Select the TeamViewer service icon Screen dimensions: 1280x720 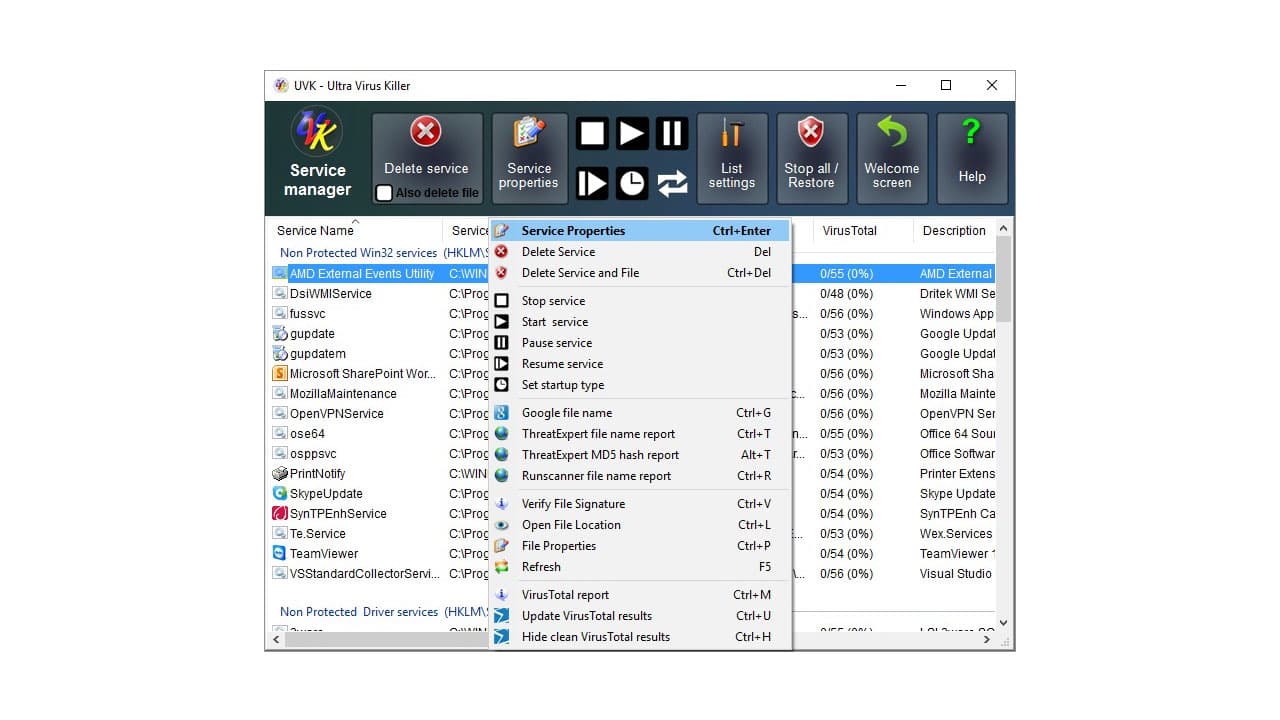(x=278, y=553)
